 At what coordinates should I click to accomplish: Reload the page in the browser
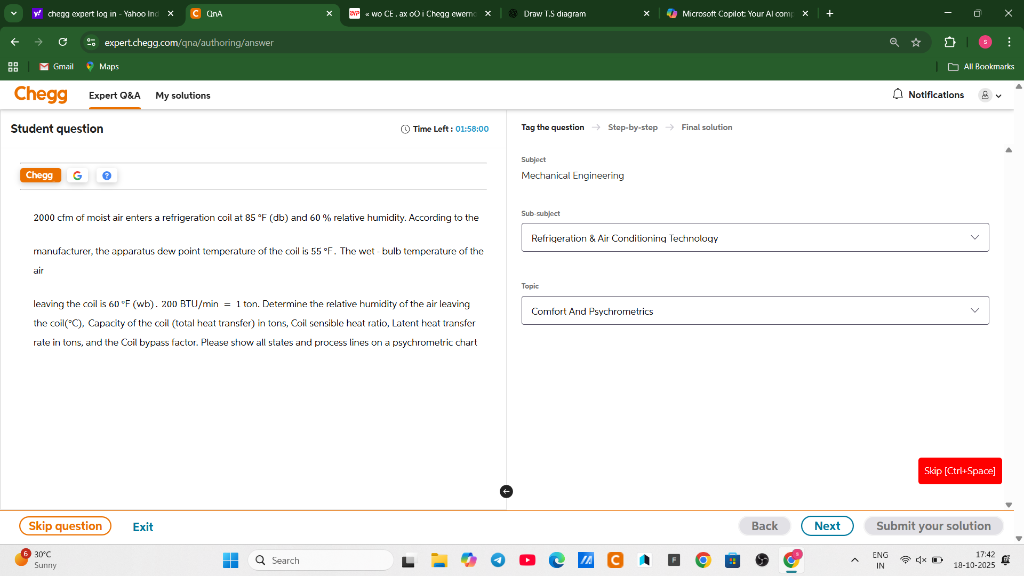(63, 42)
